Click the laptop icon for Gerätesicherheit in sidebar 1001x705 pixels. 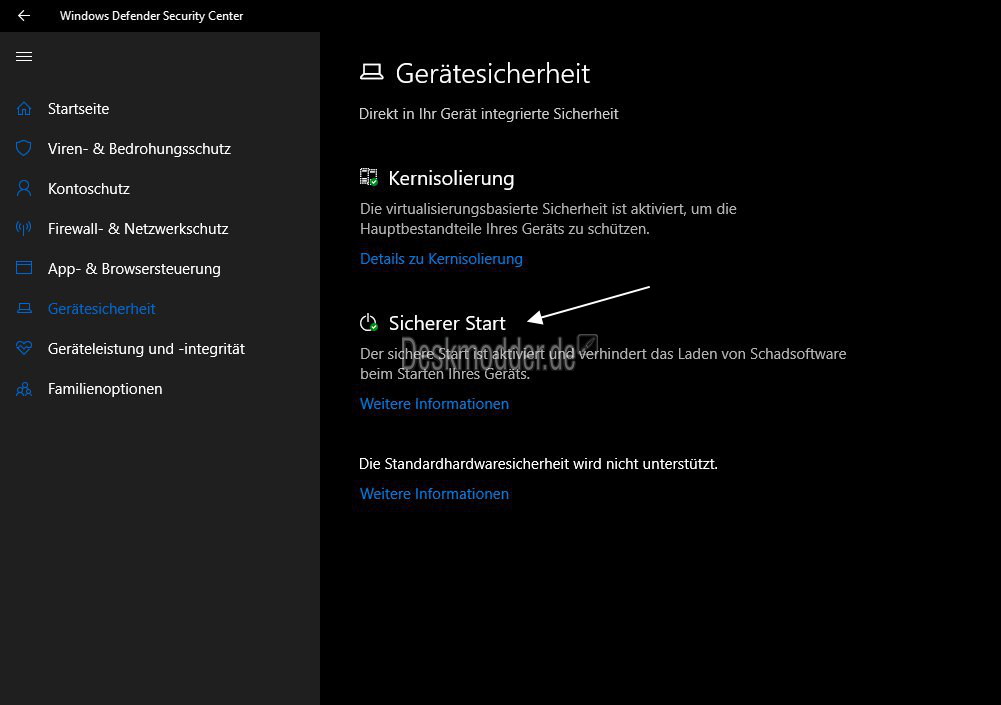pos(24,308)
